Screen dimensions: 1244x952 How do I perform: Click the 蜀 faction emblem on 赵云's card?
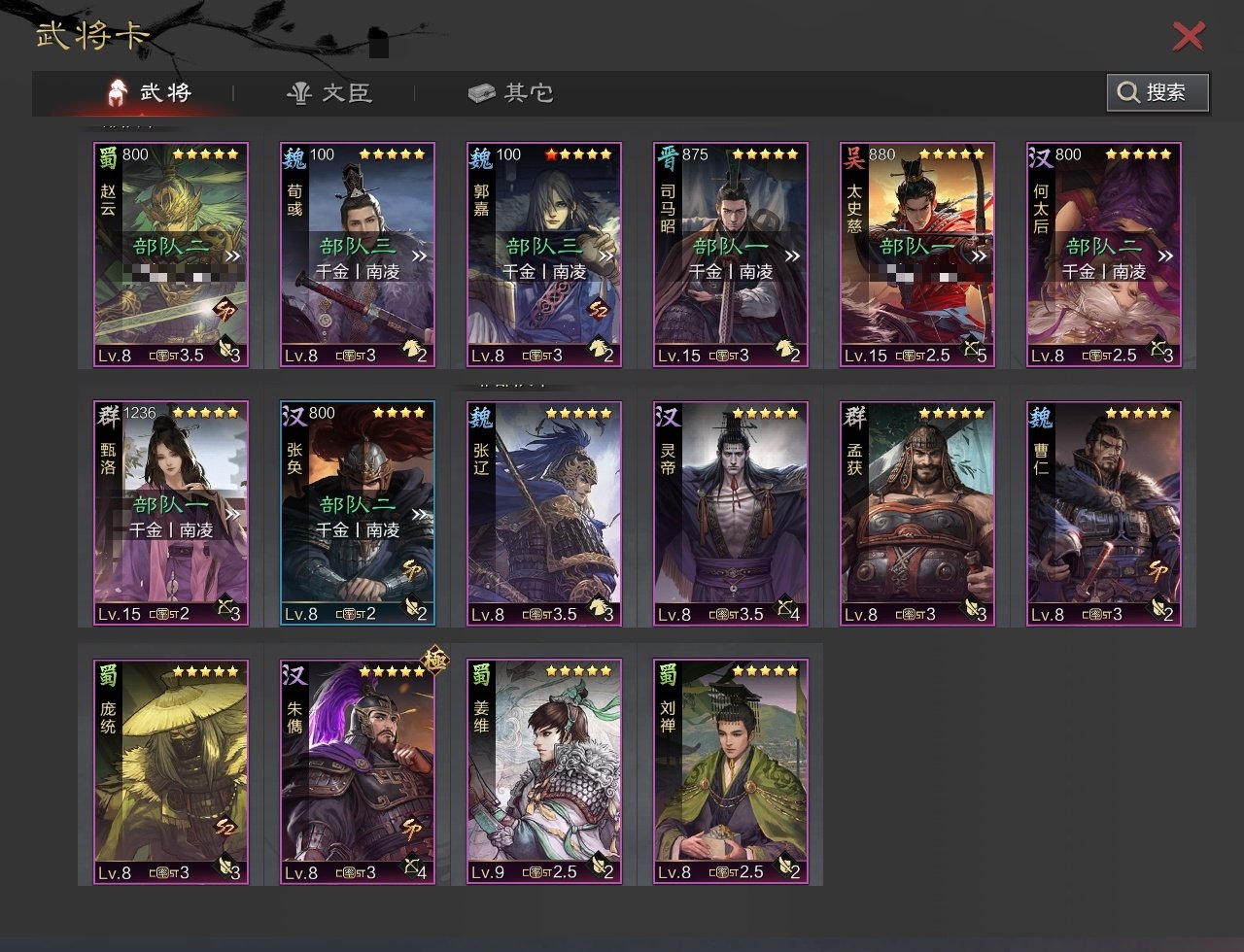[x=107, y=156]
